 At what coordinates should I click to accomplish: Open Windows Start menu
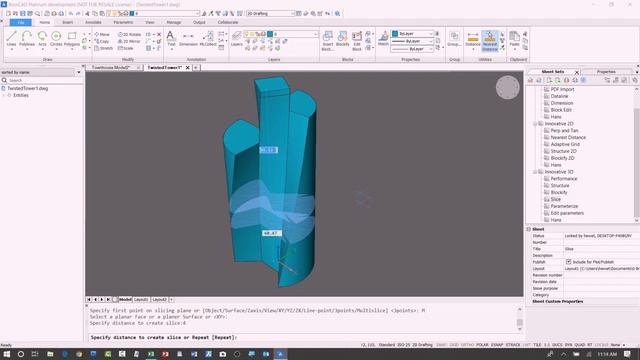7,354
